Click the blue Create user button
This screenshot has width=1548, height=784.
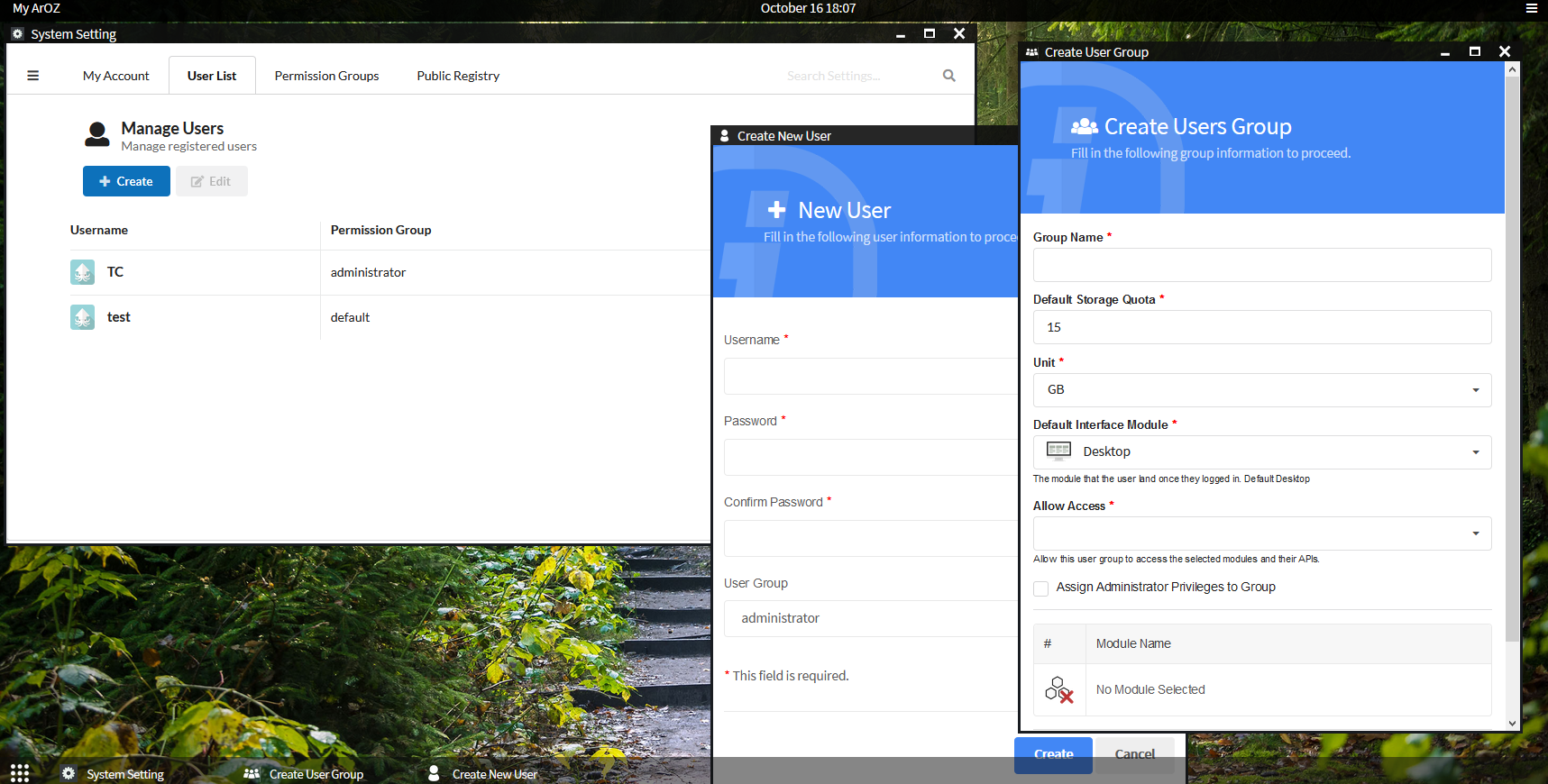click(126, 181)
